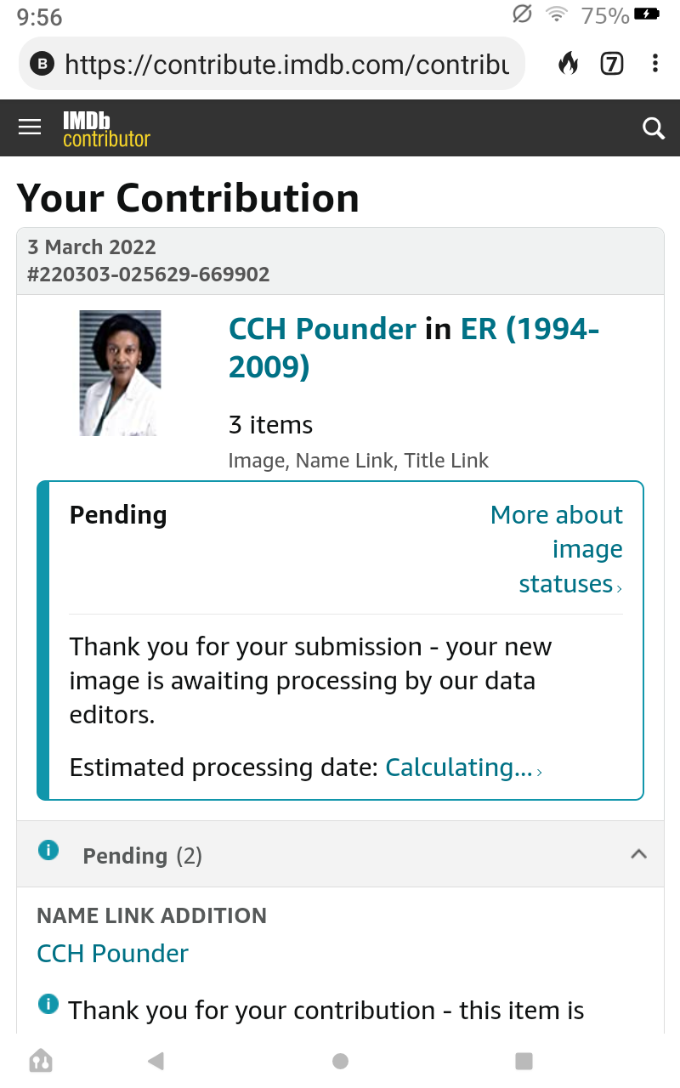Collapse the Pending (2) section chevron
Screen dimensions: 680x1088
(x=639, y=854)
